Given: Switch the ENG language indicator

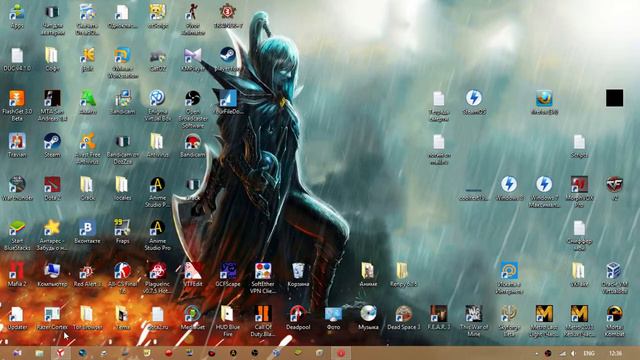Looking at the screenshot, I should 589,353.
